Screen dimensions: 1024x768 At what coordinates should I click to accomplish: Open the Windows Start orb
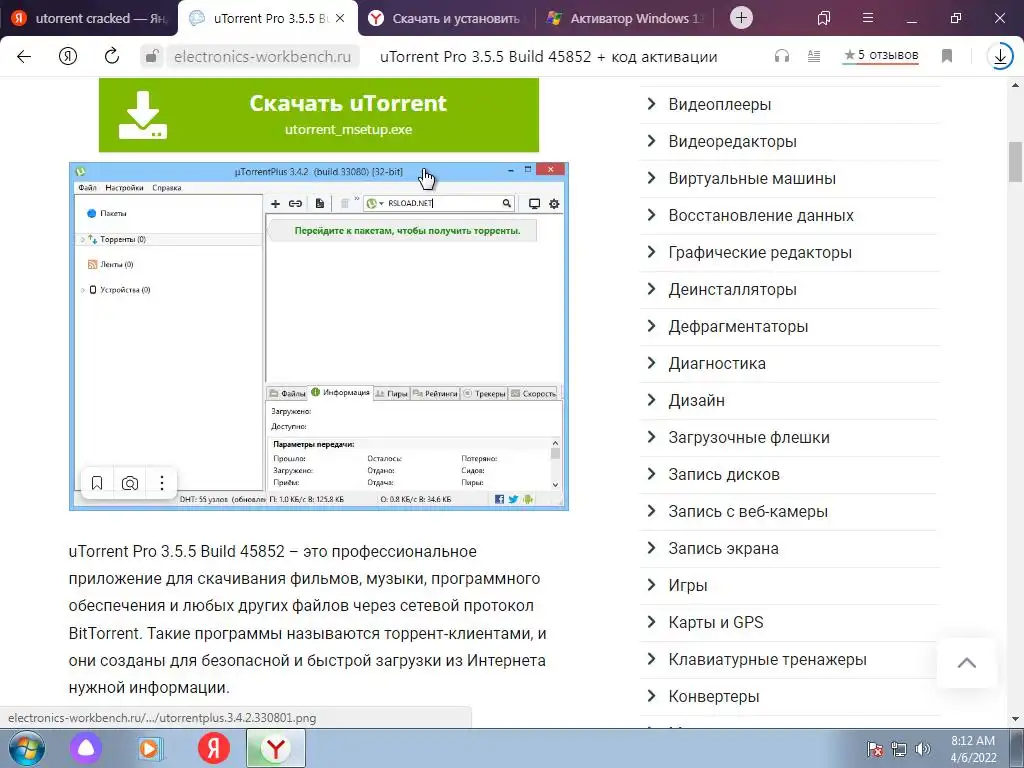[26, 748]
